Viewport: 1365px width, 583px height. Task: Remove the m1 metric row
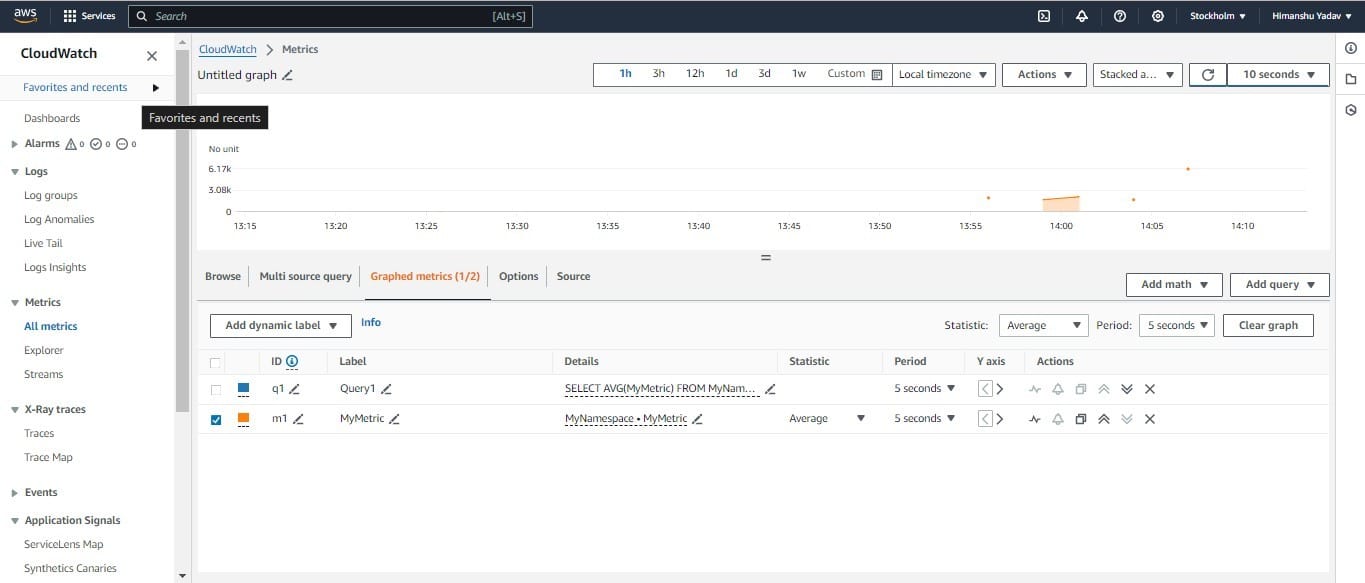pyautogui.click(x=1150, y=419)
